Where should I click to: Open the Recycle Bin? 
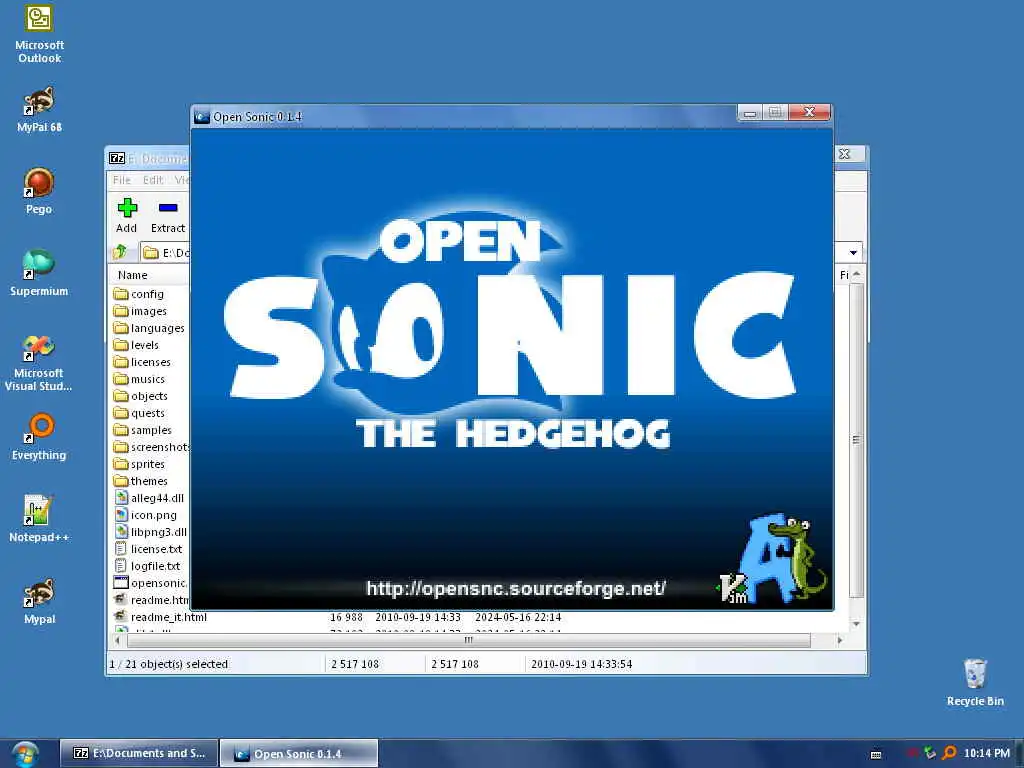(x=975, y=682)
